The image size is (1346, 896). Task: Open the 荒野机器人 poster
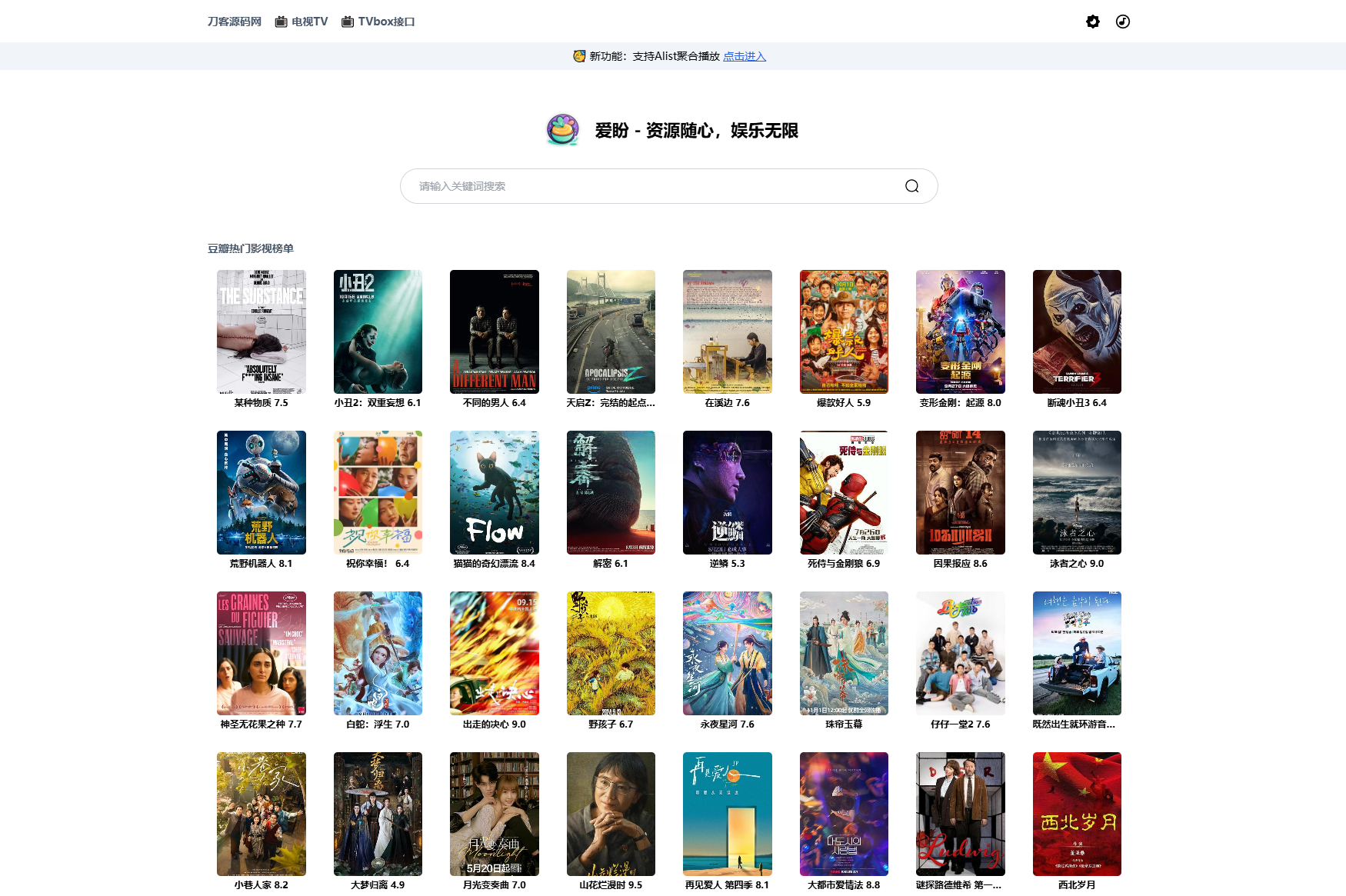tap(261, 492)
